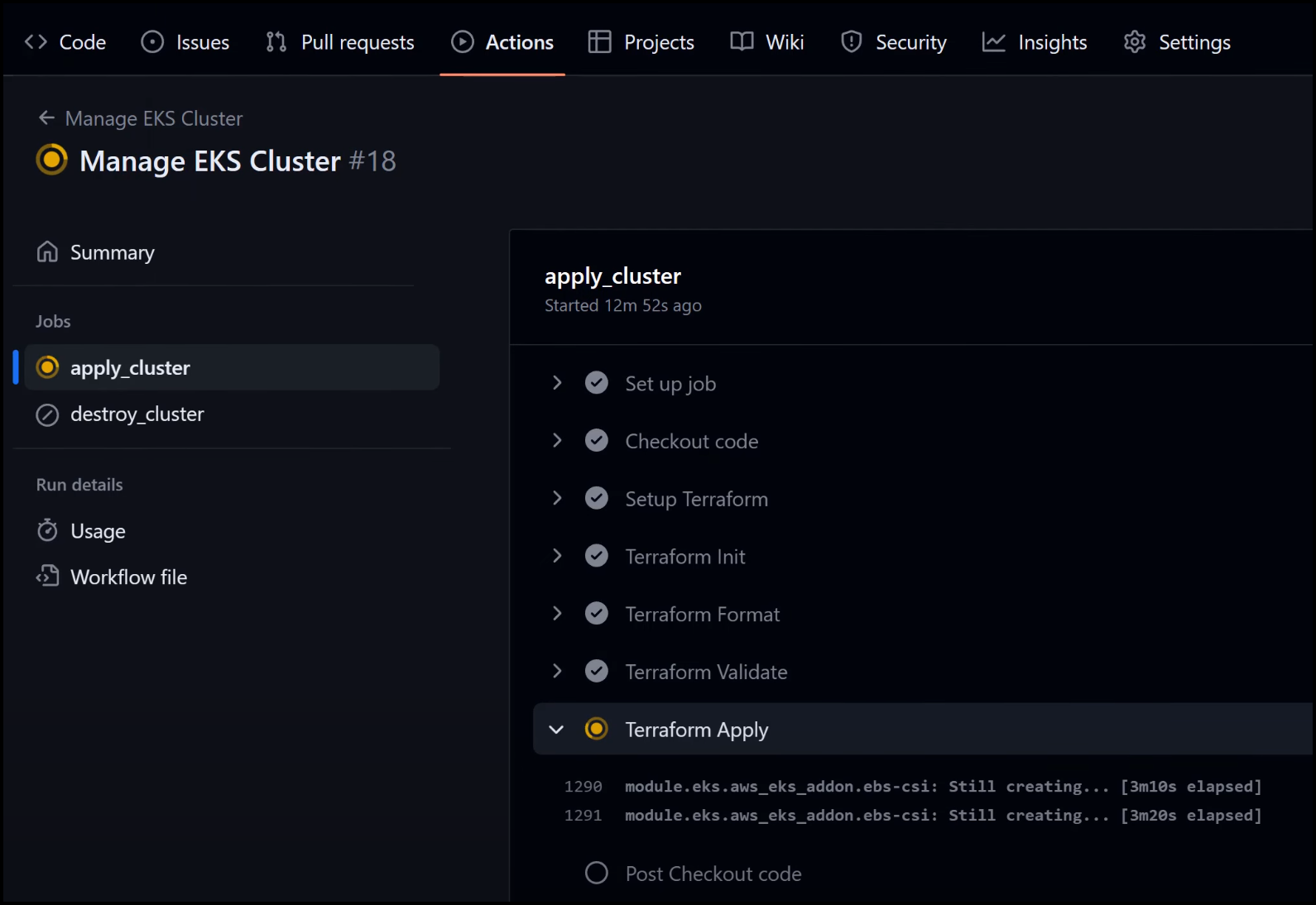Go back via Manage EKS Cluster link
The width and height of the screenshot is (1316, 905).
154,118
